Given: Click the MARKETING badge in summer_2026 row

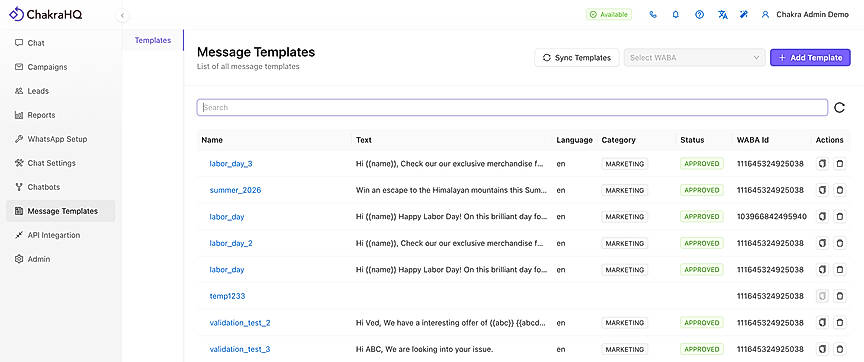Looking at the screenshot, I should click(625, 190).
